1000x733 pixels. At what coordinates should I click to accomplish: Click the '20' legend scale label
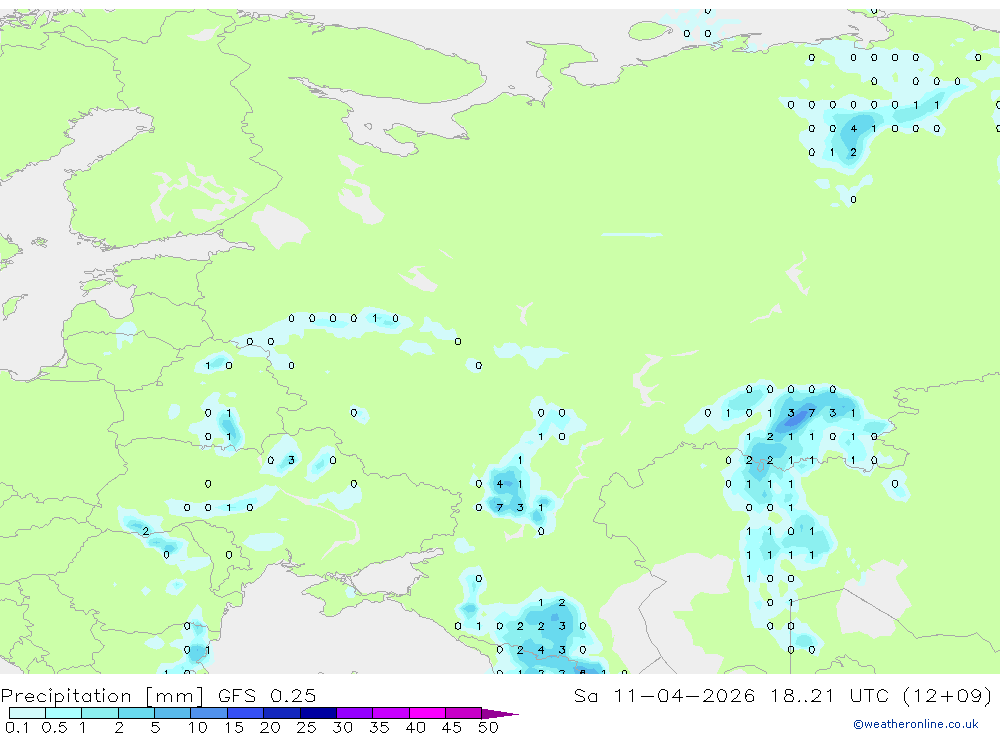pyautogui.click(x=270, y=727)
